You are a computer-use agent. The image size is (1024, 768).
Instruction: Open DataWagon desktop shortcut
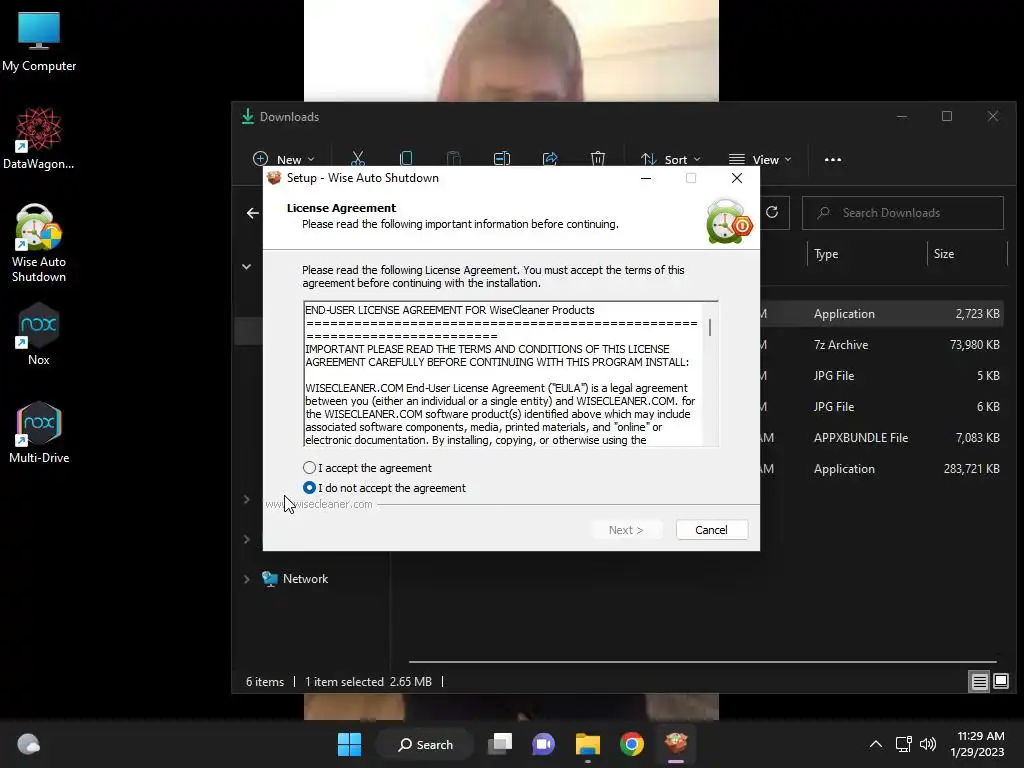39,139
